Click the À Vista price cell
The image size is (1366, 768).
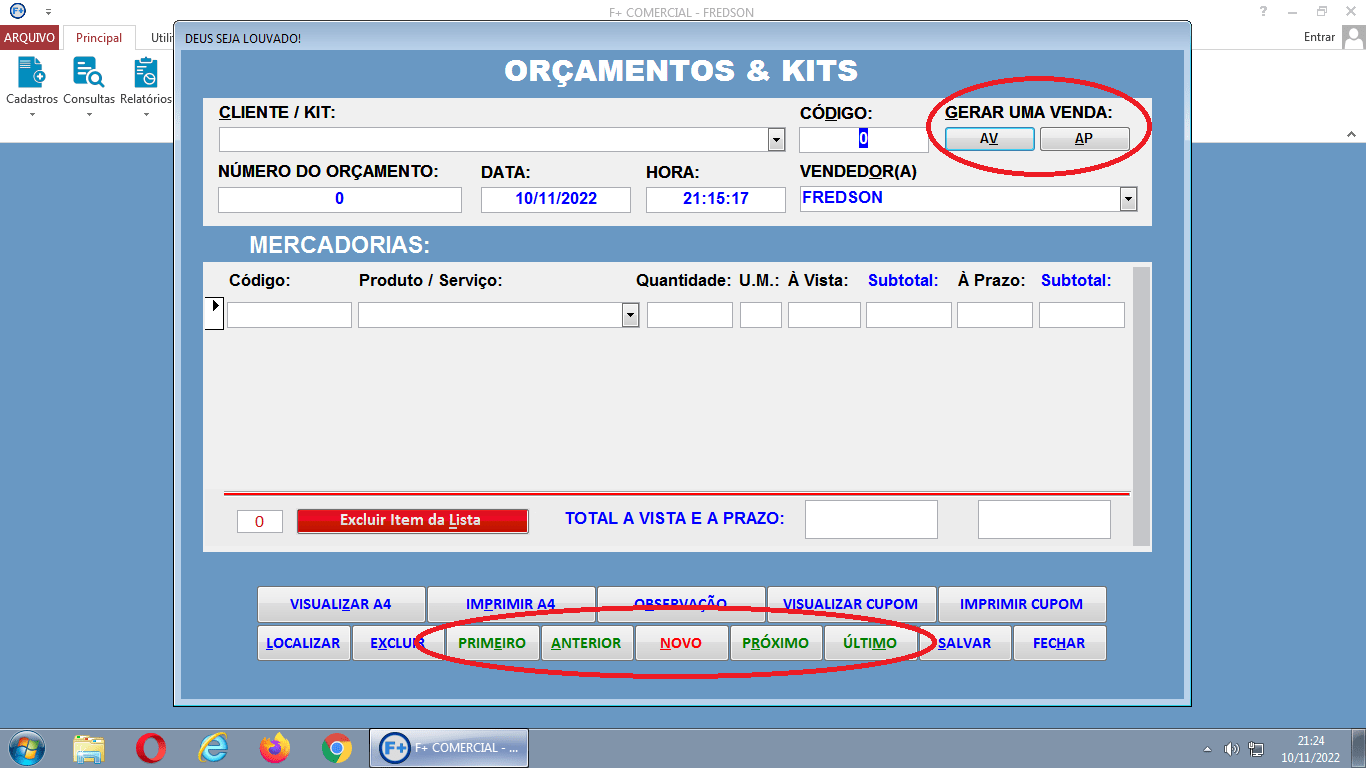824,315
